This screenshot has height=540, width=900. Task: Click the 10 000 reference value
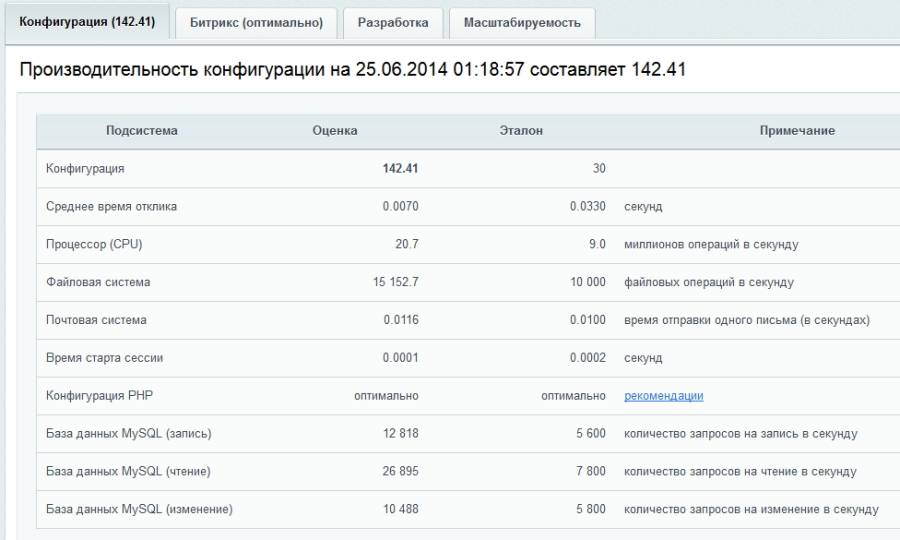(587, 282)
